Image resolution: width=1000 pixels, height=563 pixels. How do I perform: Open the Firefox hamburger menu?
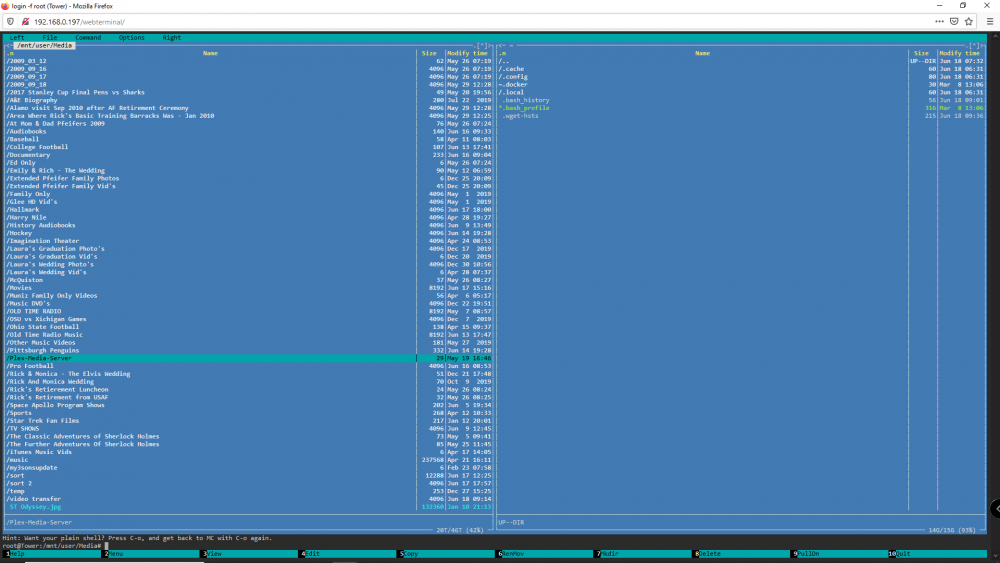click(990, 21)
